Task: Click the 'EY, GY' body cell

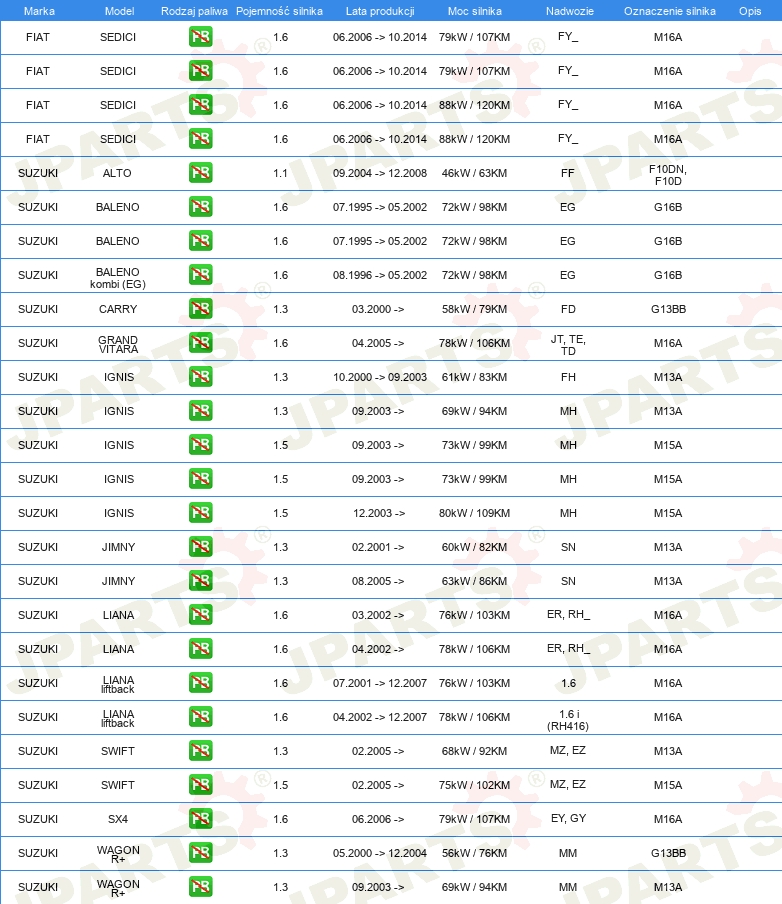Action: 568,818
